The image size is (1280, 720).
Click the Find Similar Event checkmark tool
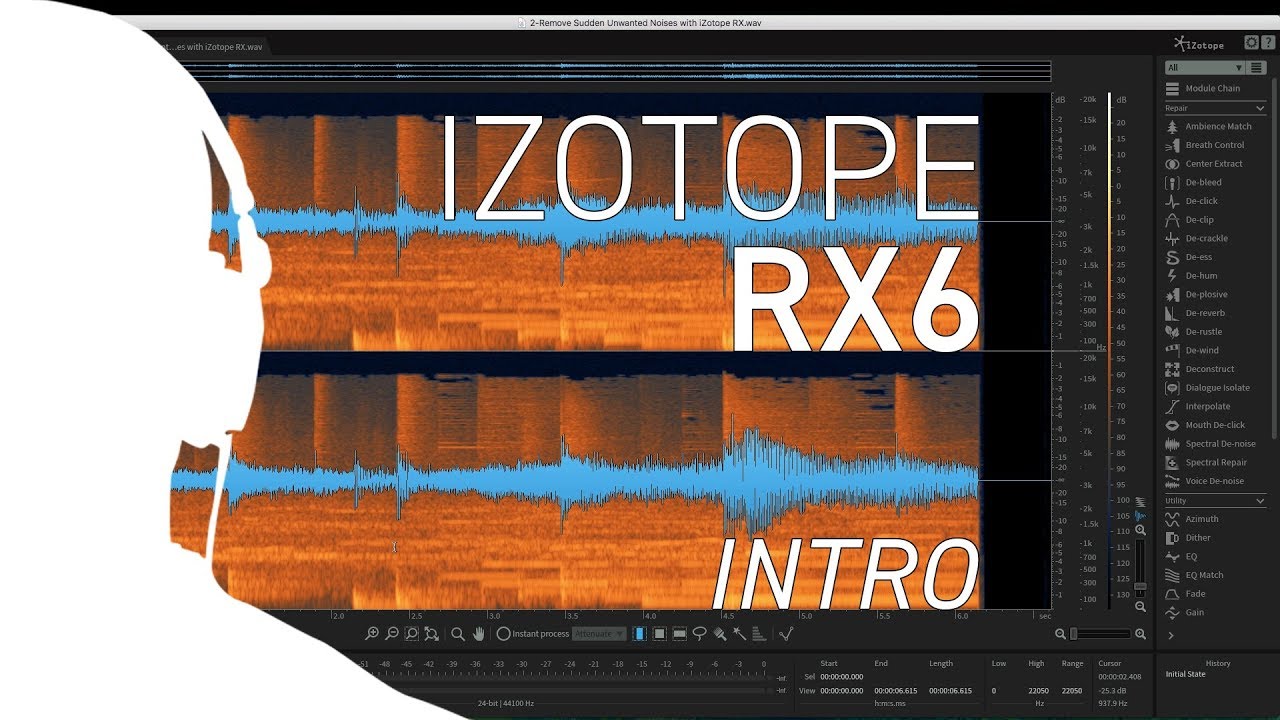786,634
